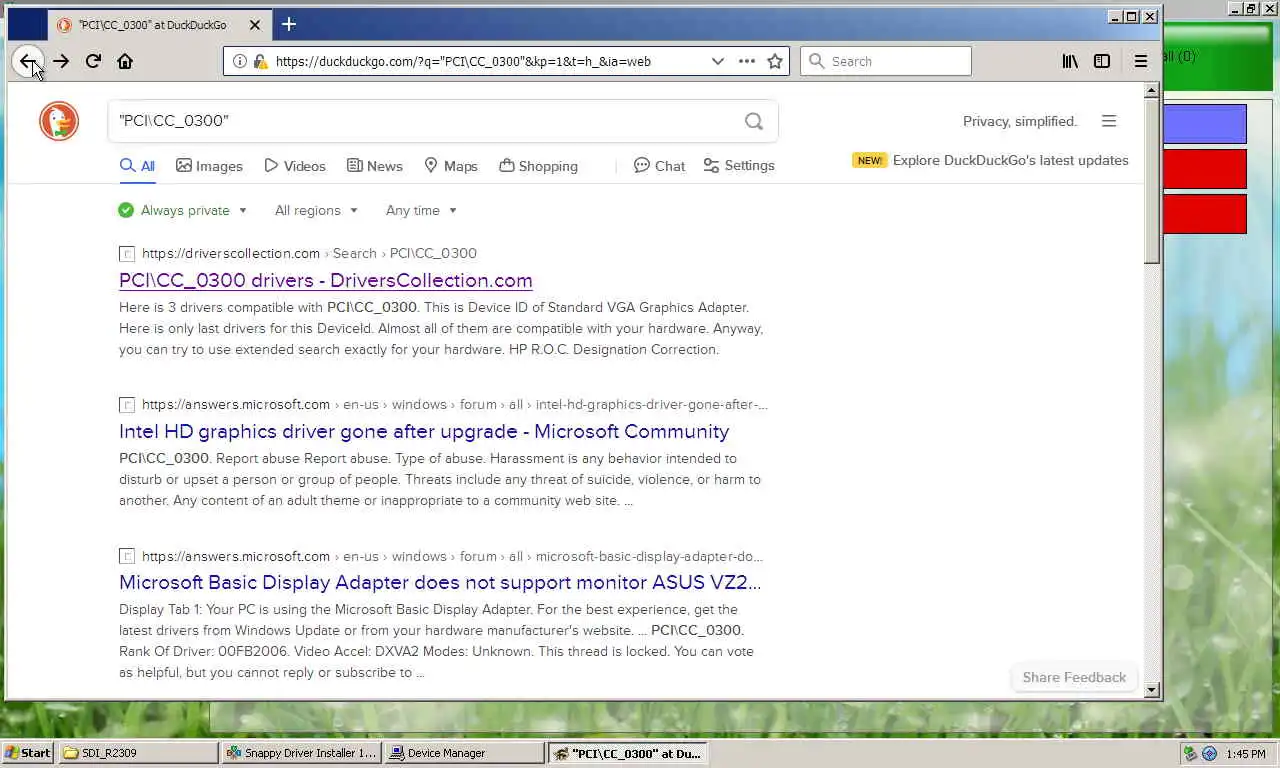The image size is (1280, 768).
Task: Open DuckDuckGo Settings
Action: pyautogui.click(x=739, y=166)
